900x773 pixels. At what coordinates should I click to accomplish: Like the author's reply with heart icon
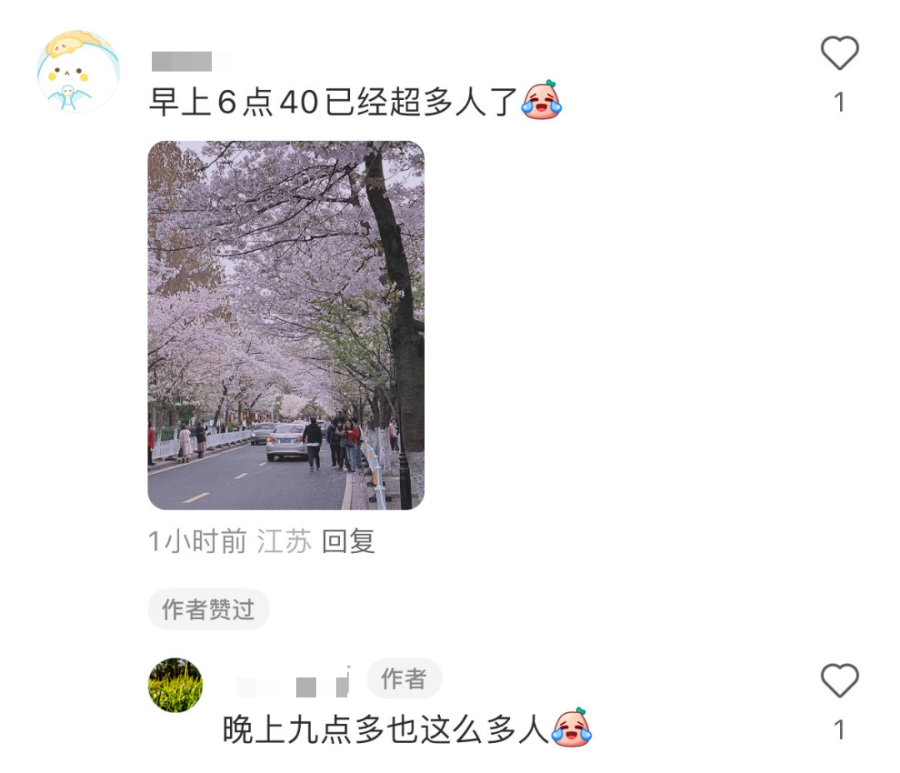(839, 680)
